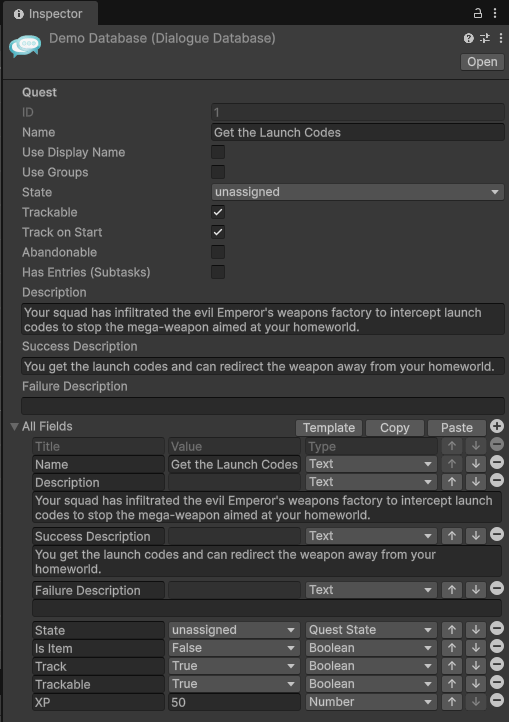
Task: Add a new field with plus icon
Action: pyautogui.click(x=497, y=426)
